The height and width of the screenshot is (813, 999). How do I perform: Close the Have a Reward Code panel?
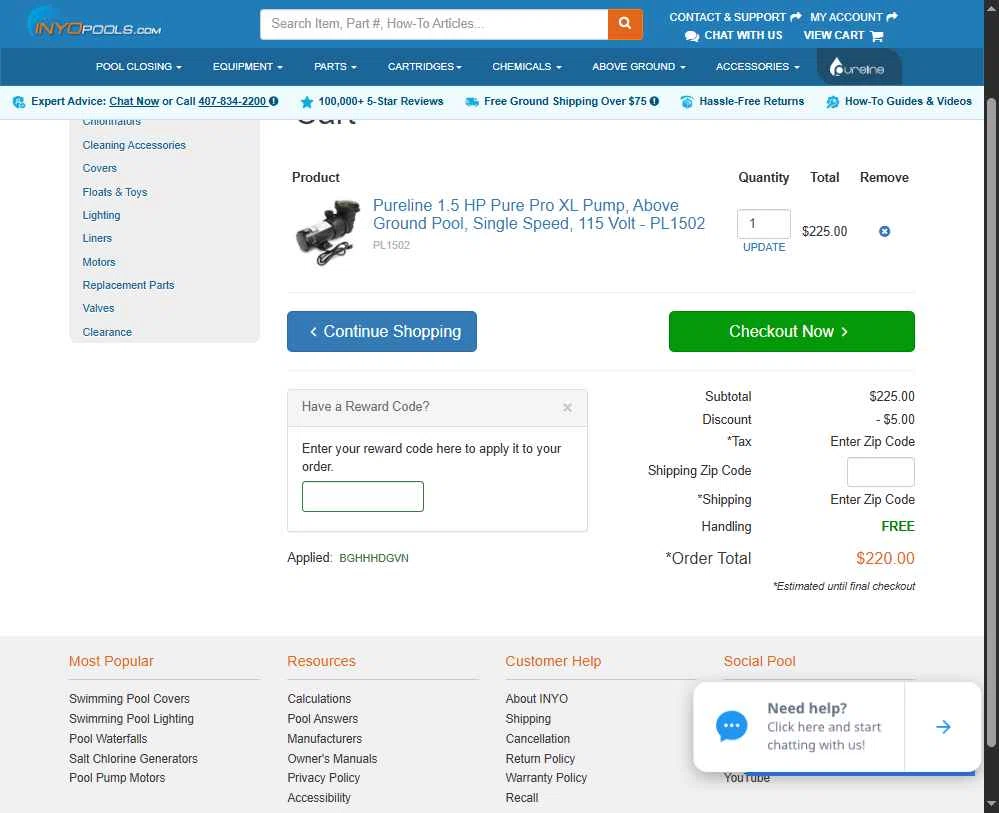tap(567, 407)
